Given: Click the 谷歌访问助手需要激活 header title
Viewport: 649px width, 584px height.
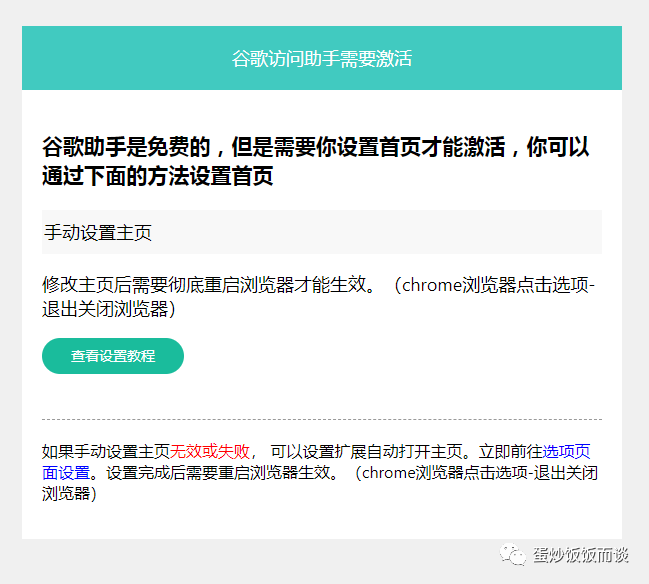Looking at the screenshot, I should tap(322, 58).
